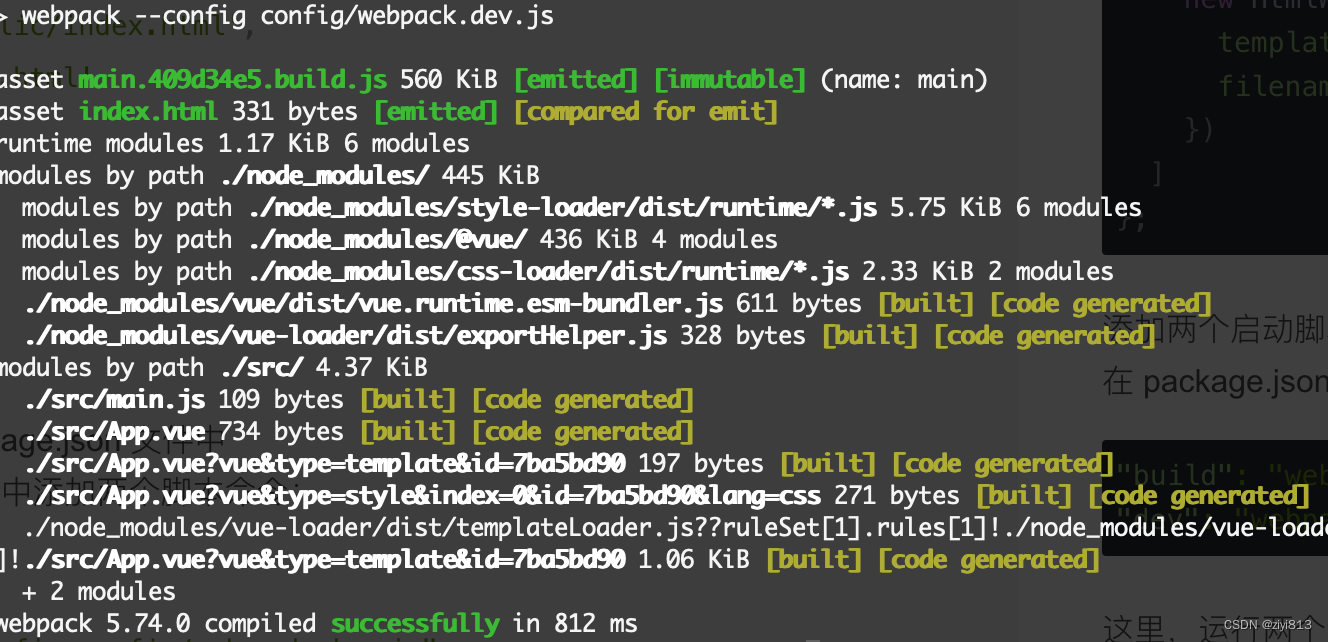Select the ./node_modules/ 445 KiB path line
This screenshot has width=1328, height=642.
pyautogui.click(x=268, y=175)
